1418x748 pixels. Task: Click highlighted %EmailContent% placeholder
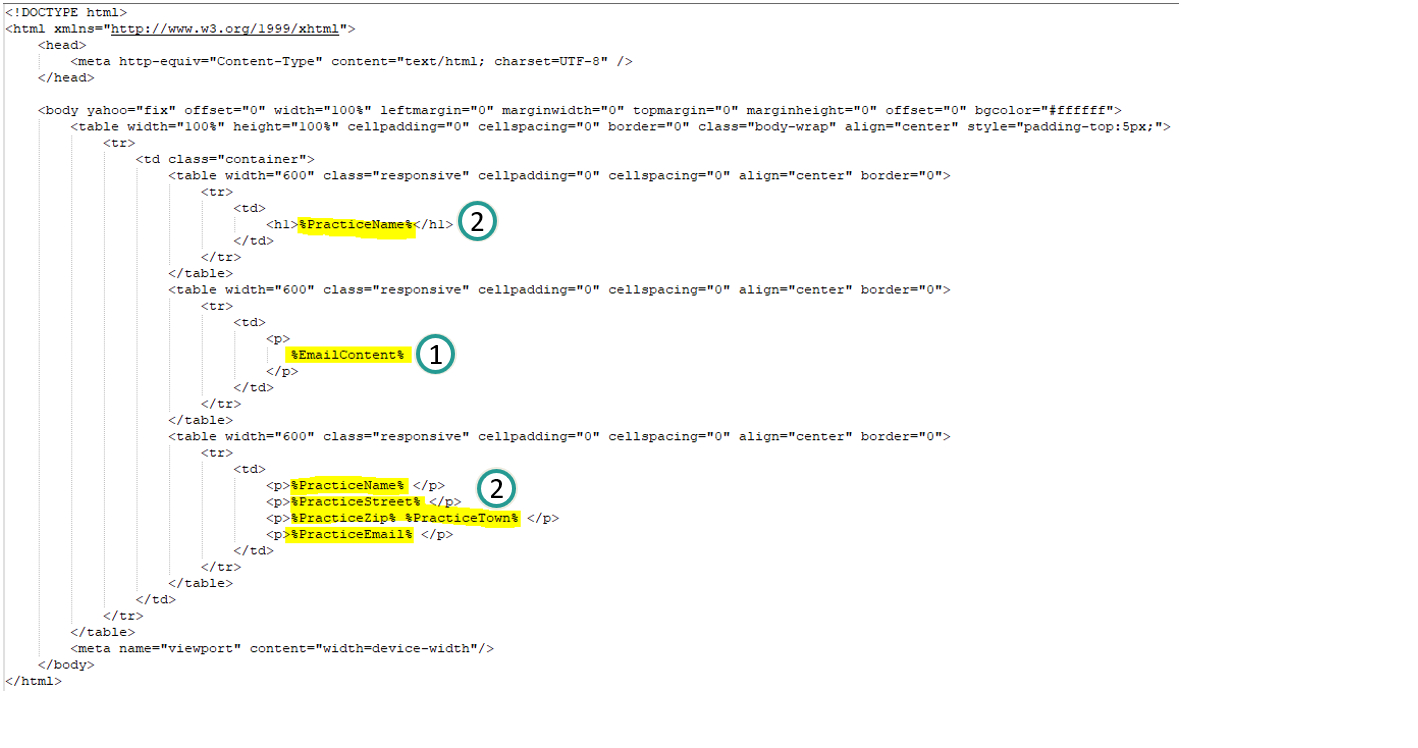tap(347, 355)
